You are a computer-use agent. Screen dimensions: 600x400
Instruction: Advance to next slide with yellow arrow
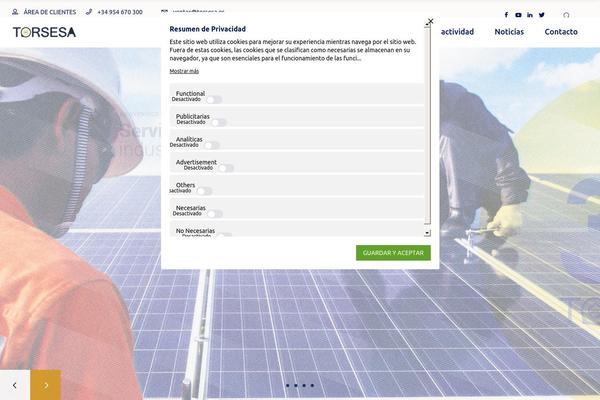point(46,385)
